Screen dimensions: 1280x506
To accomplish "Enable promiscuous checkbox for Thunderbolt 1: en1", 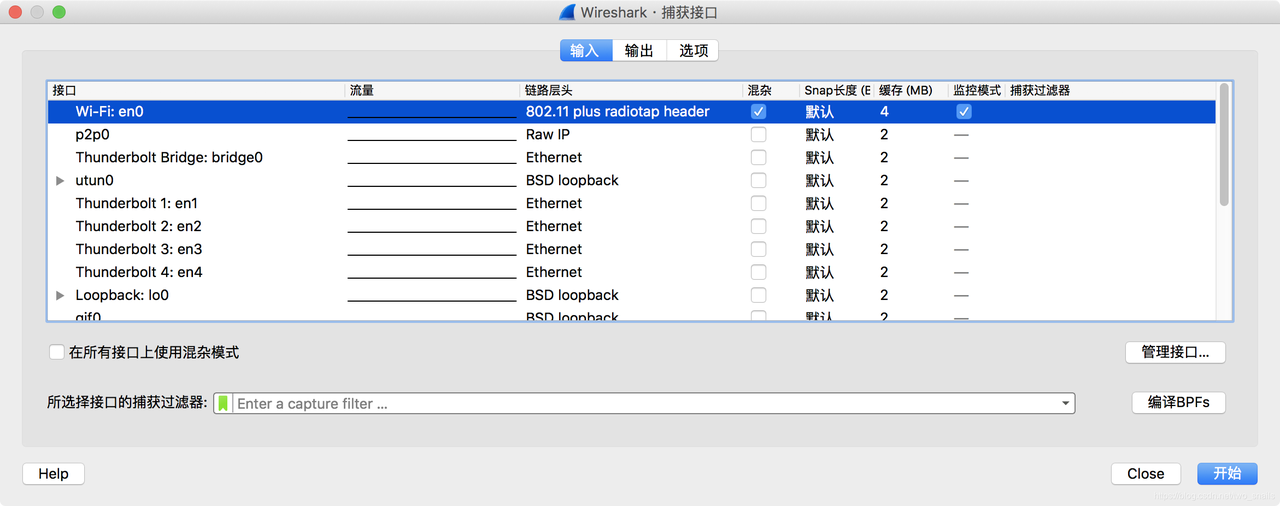I will [x=758, y=204].
